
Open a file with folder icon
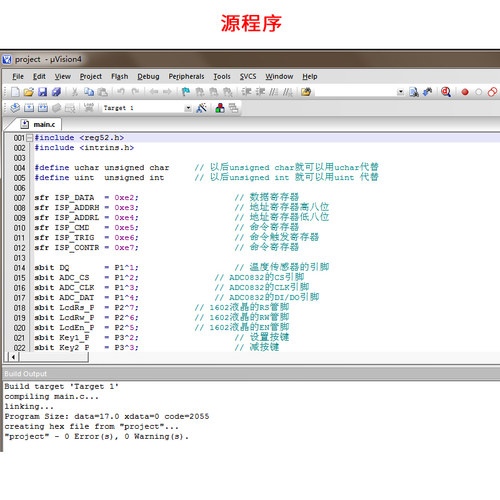29,92
